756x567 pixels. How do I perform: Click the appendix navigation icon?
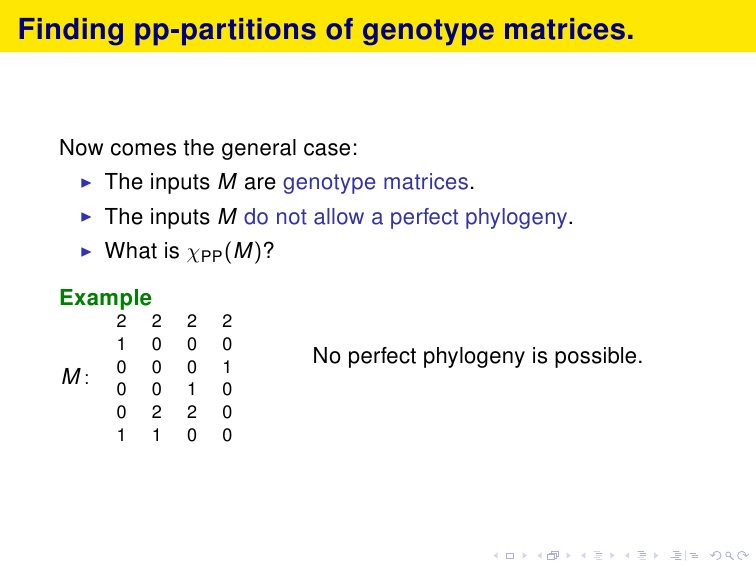point(694,555)
